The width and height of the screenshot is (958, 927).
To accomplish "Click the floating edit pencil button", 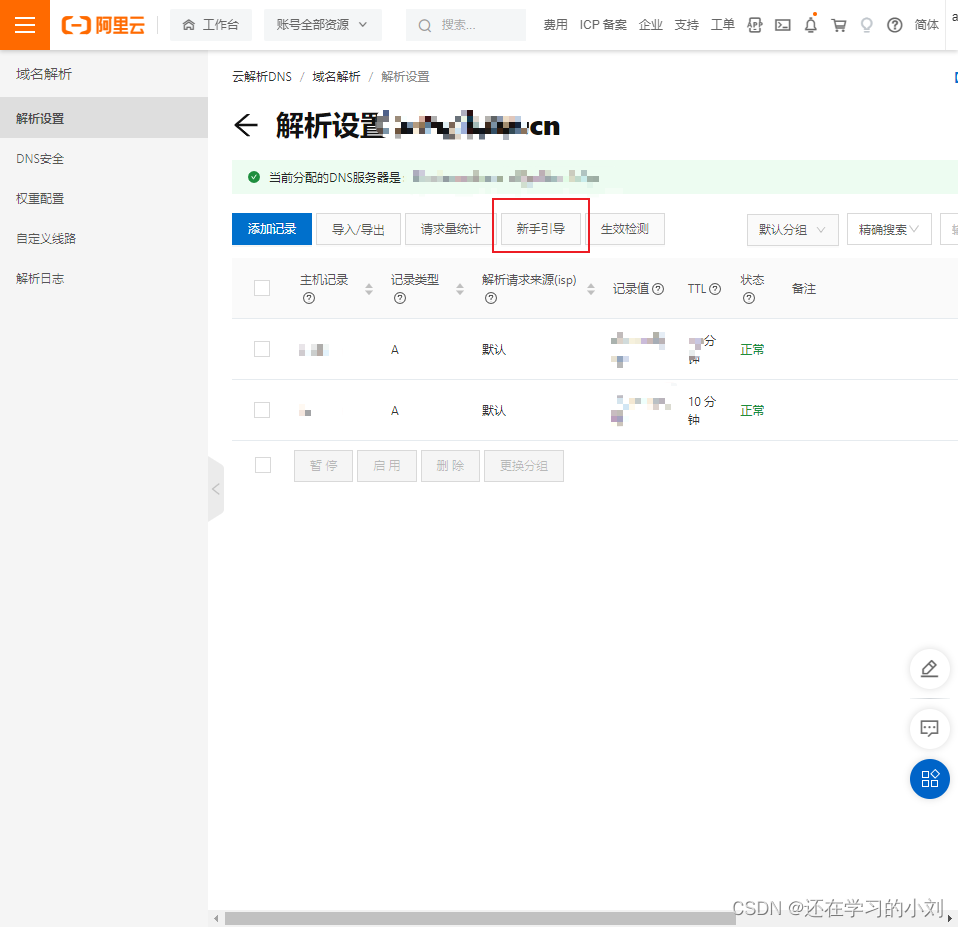I will [x=929, y=669].
